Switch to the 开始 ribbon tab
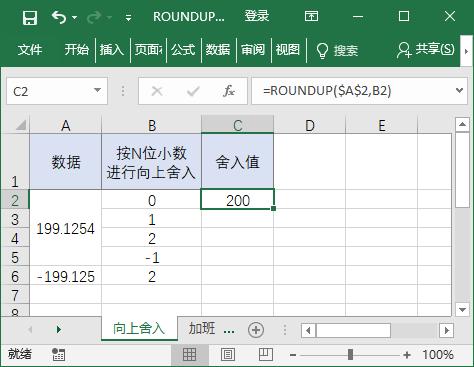This screenshot has width=474, height=367. [x=77, y=50]
